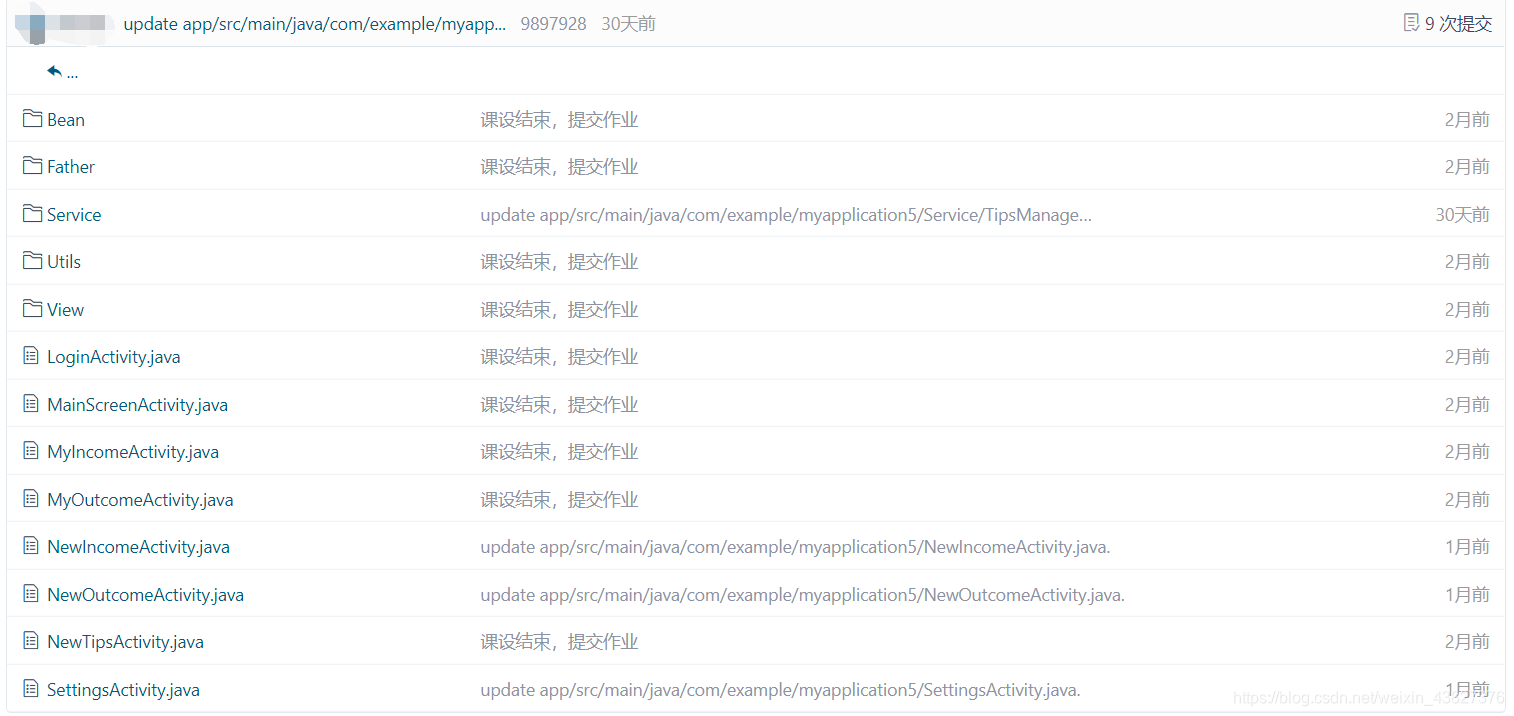Click the file icon beside MainScreenActivity.java
This screenshot has height=716, width=1514.
[31, 404]
